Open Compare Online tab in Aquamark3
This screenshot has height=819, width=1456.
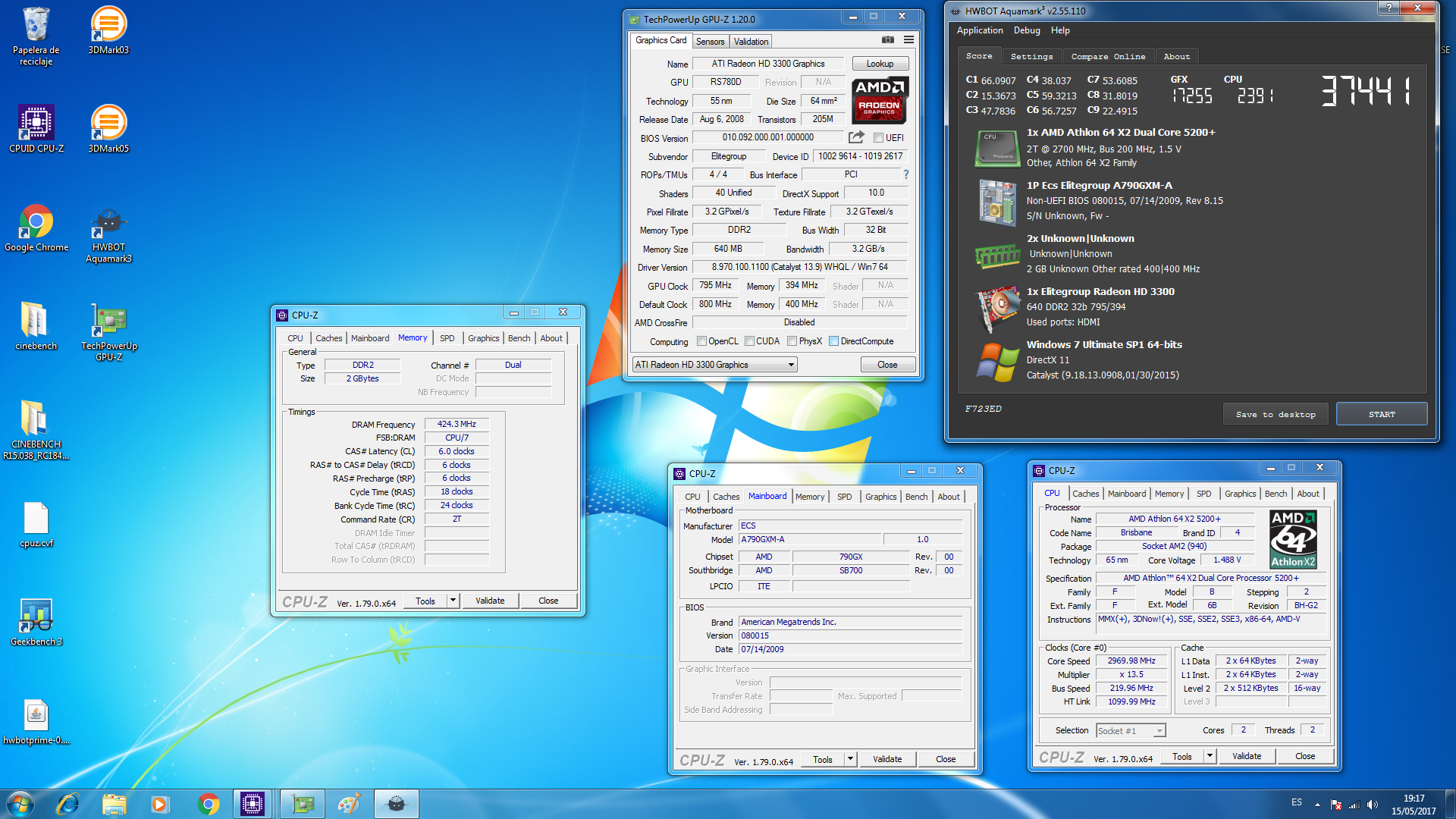pos(1108,57)
